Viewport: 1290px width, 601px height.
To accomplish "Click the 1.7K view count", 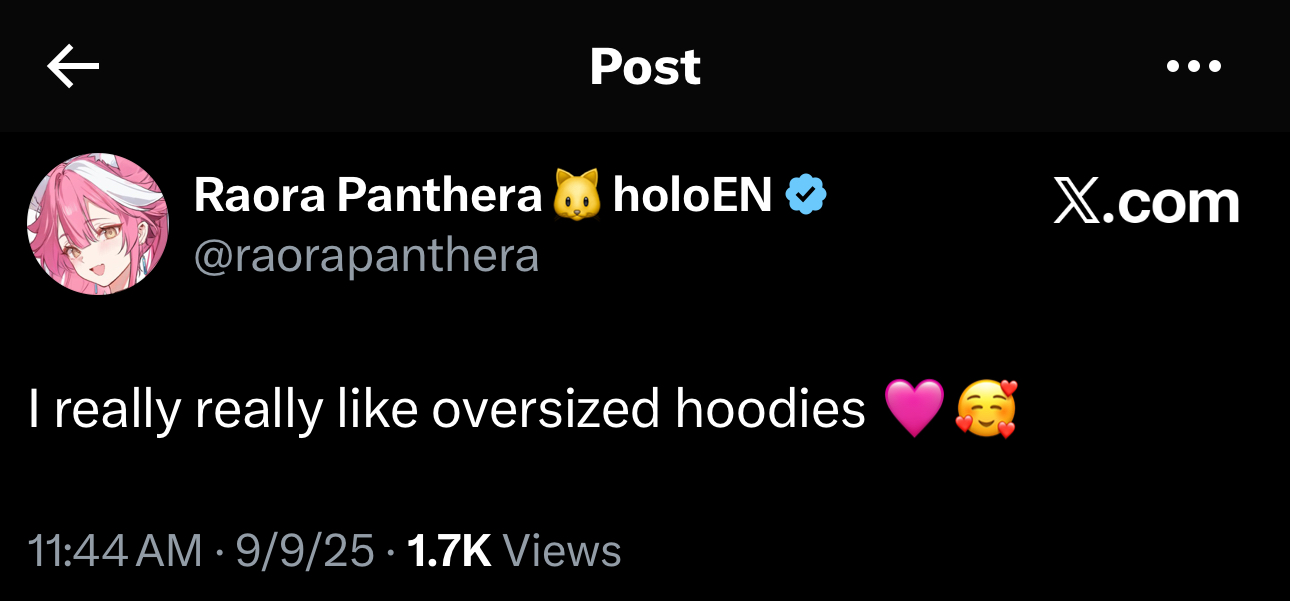I will (450, 551).
